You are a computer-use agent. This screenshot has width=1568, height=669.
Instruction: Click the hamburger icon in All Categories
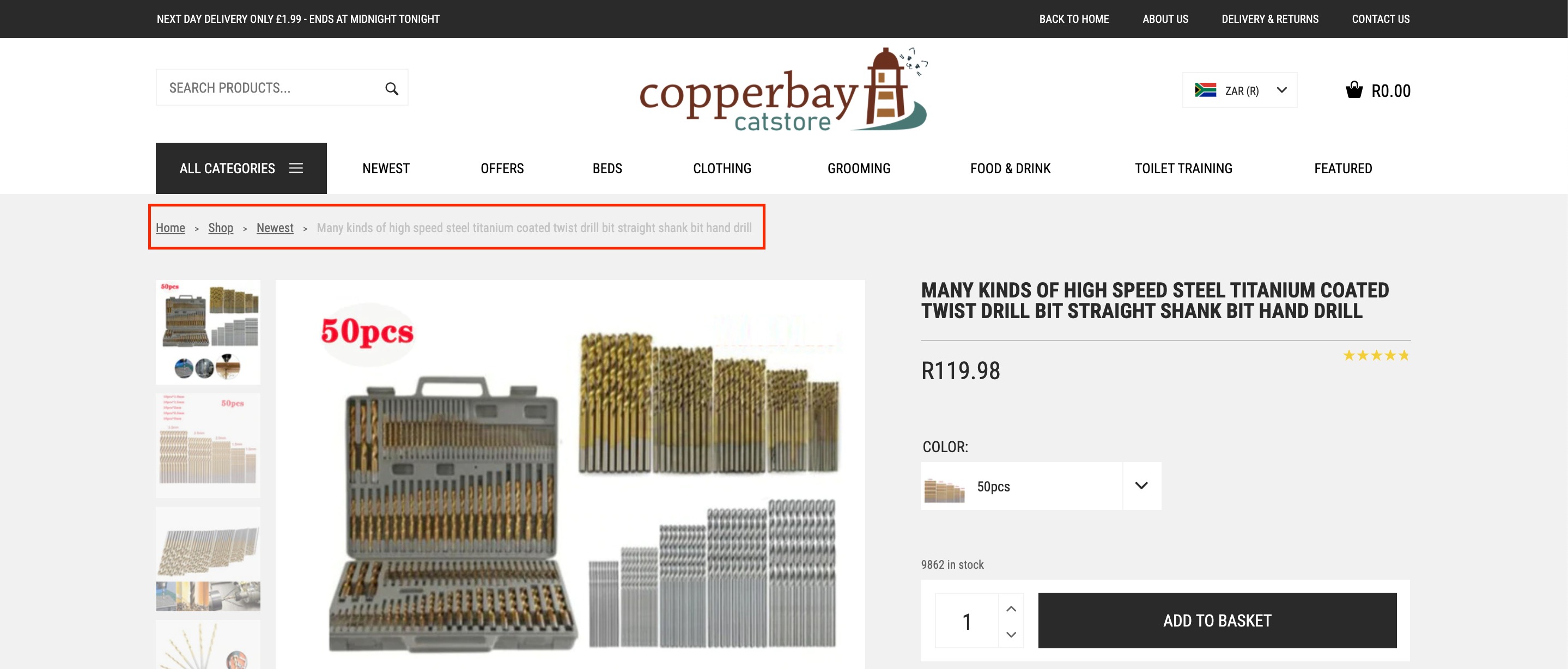[296, 168]
